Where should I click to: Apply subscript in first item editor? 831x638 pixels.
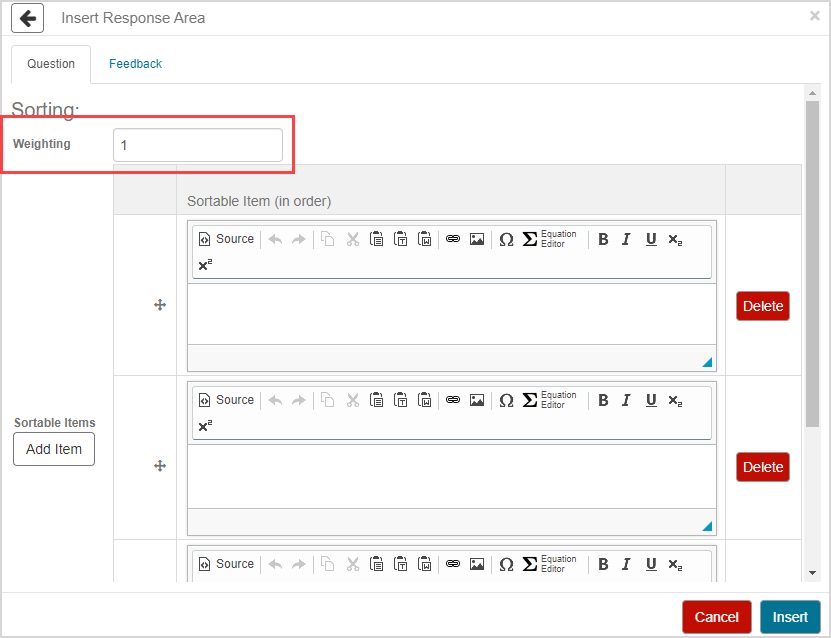click(x=675, y=239)
